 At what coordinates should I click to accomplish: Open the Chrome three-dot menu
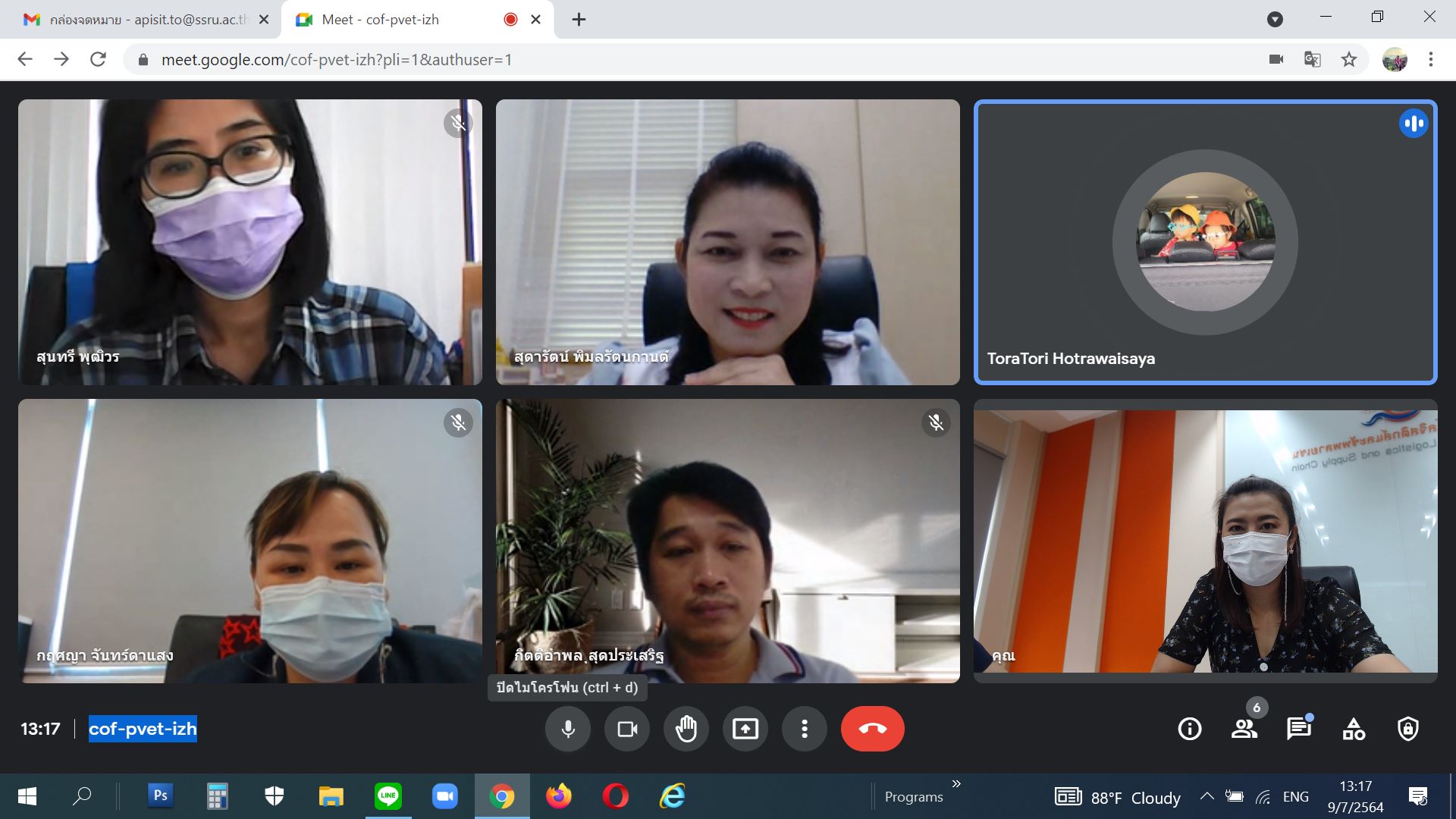point(1431,59)
